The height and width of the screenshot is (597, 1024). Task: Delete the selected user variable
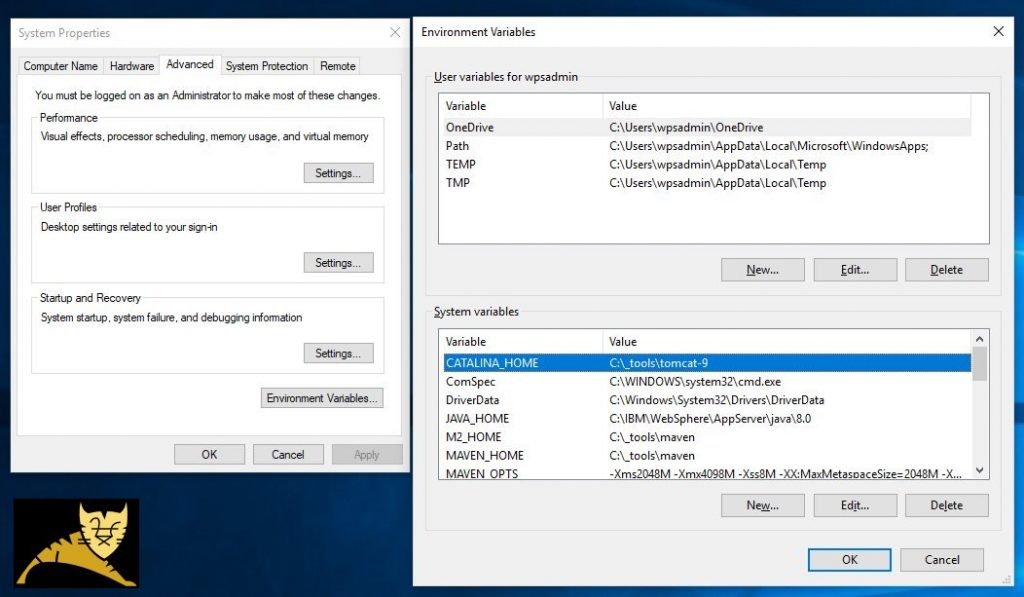coord(946,270)
